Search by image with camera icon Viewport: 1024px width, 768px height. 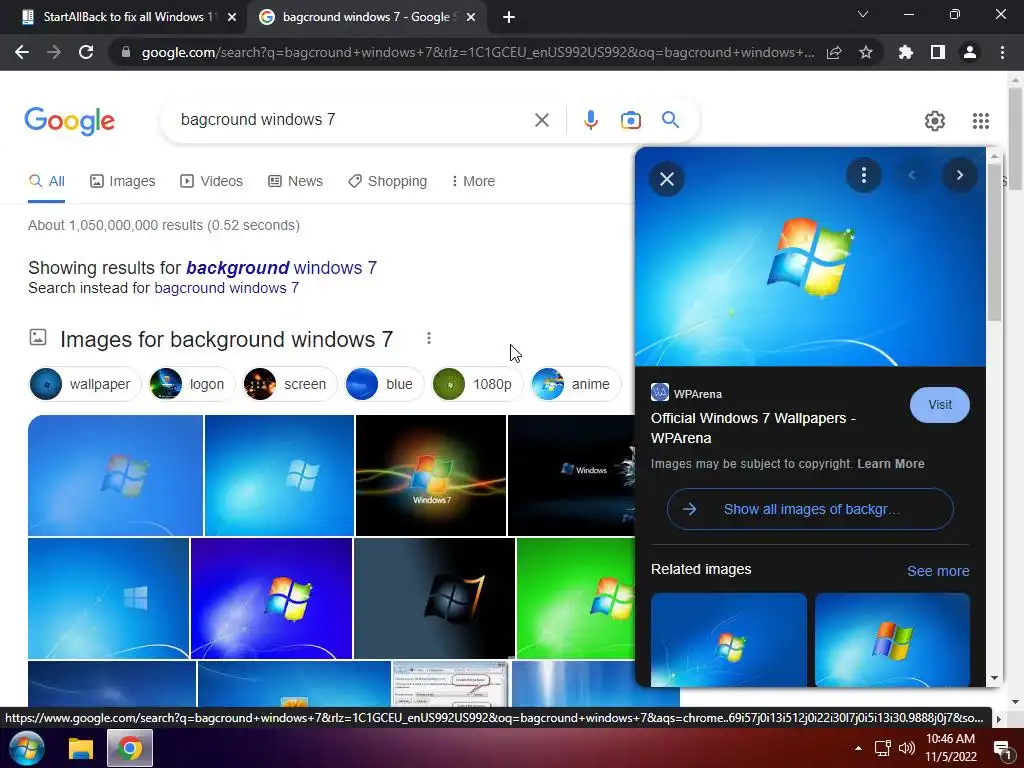(x=630, y=120)
